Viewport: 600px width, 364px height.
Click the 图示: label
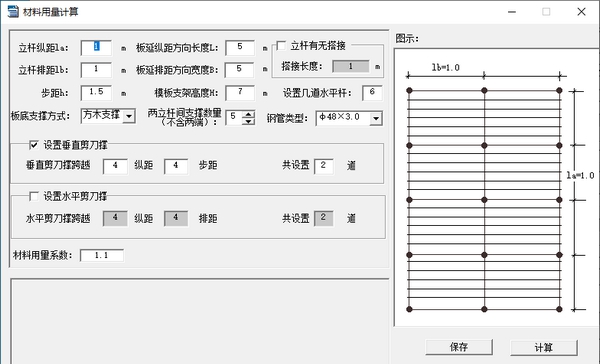(x=407, y=39)
